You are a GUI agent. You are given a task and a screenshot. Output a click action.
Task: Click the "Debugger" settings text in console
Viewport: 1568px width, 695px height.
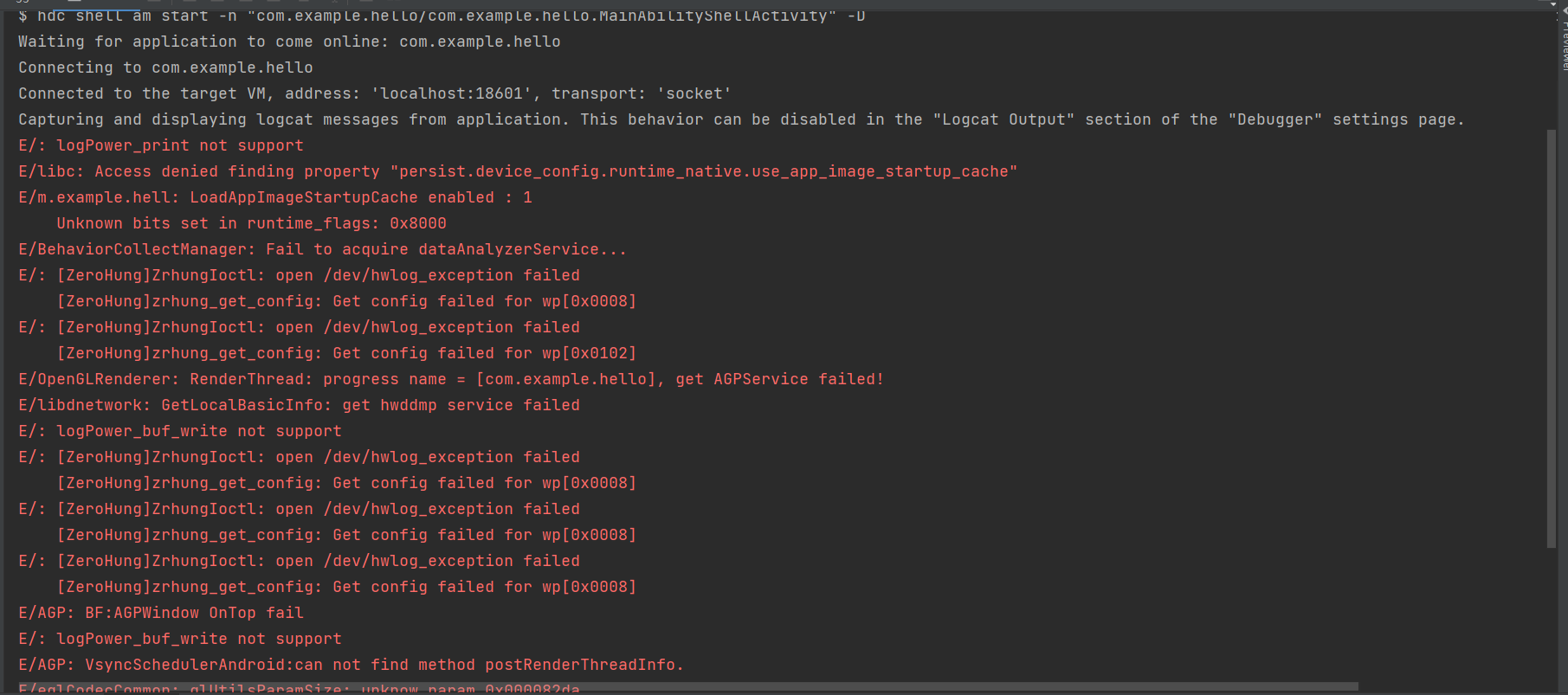click(1274, 119)
